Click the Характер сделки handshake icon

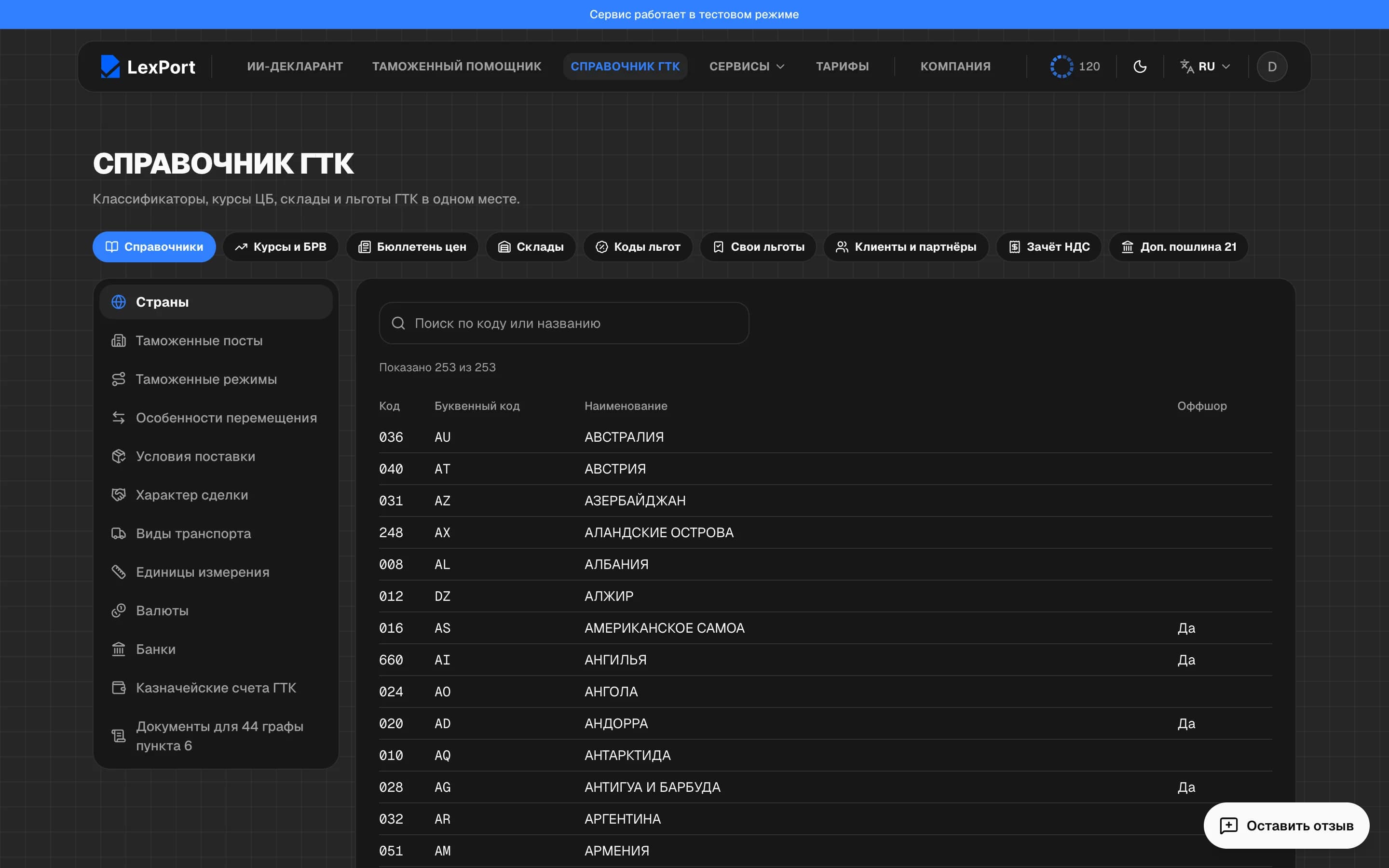118,494
